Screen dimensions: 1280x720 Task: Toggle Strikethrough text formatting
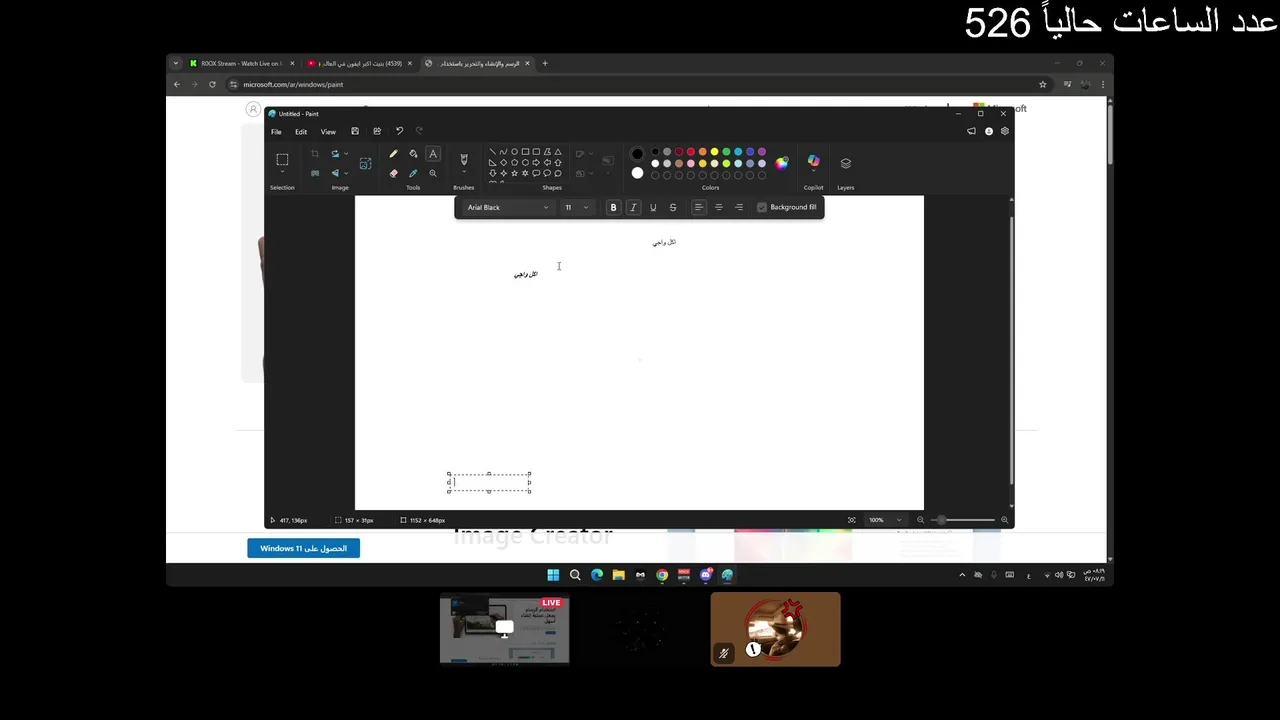click(x=673, y=207)
